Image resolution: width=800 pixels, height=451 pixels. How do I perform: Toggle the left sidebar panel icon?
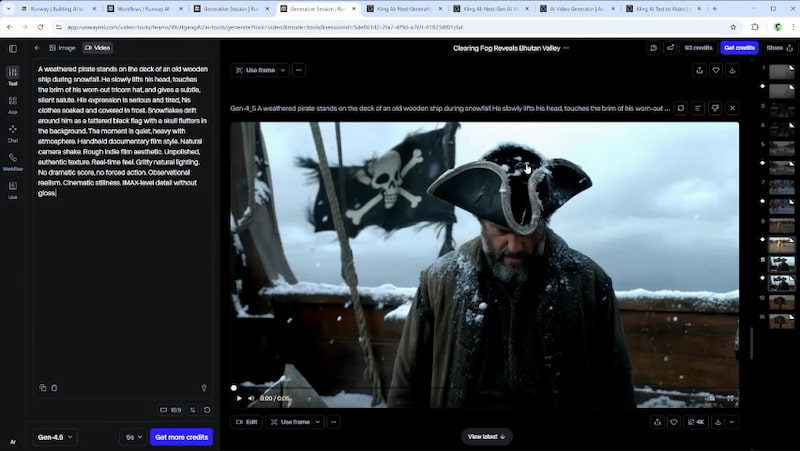point(13,48)
